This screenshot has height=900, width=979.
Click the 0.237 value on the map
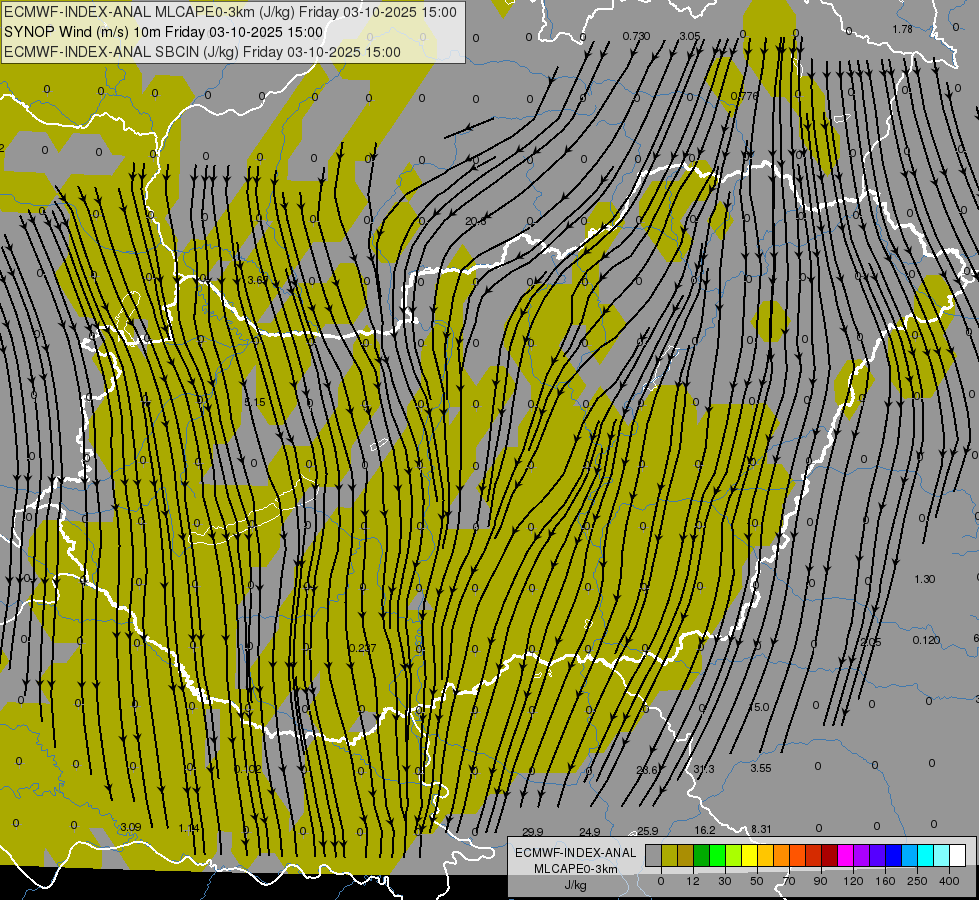(362, 648)
